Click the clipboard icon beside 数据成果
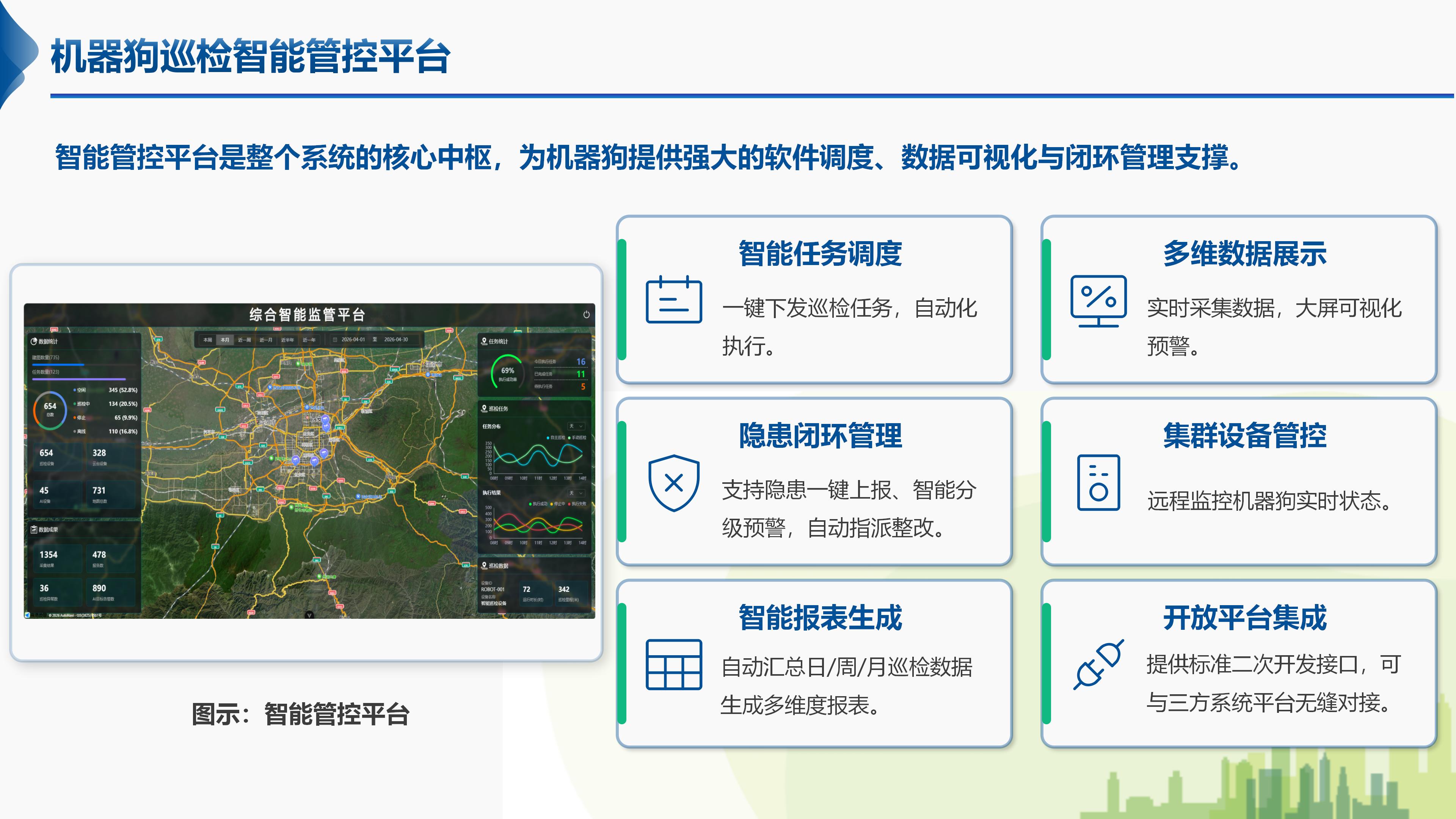 pos(34,530)
